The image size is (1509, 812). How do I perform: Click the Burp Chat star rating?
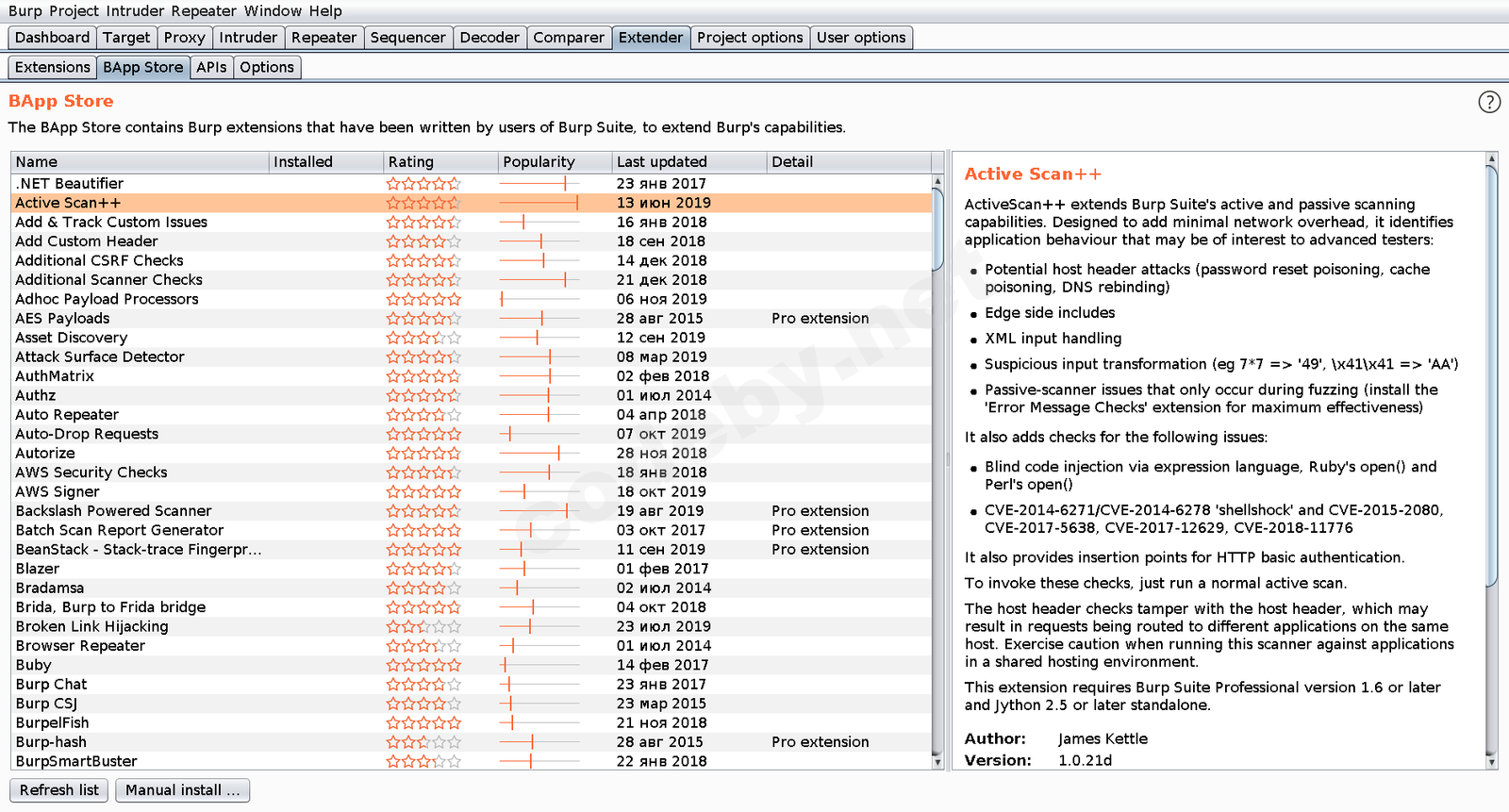coord(423,685)
